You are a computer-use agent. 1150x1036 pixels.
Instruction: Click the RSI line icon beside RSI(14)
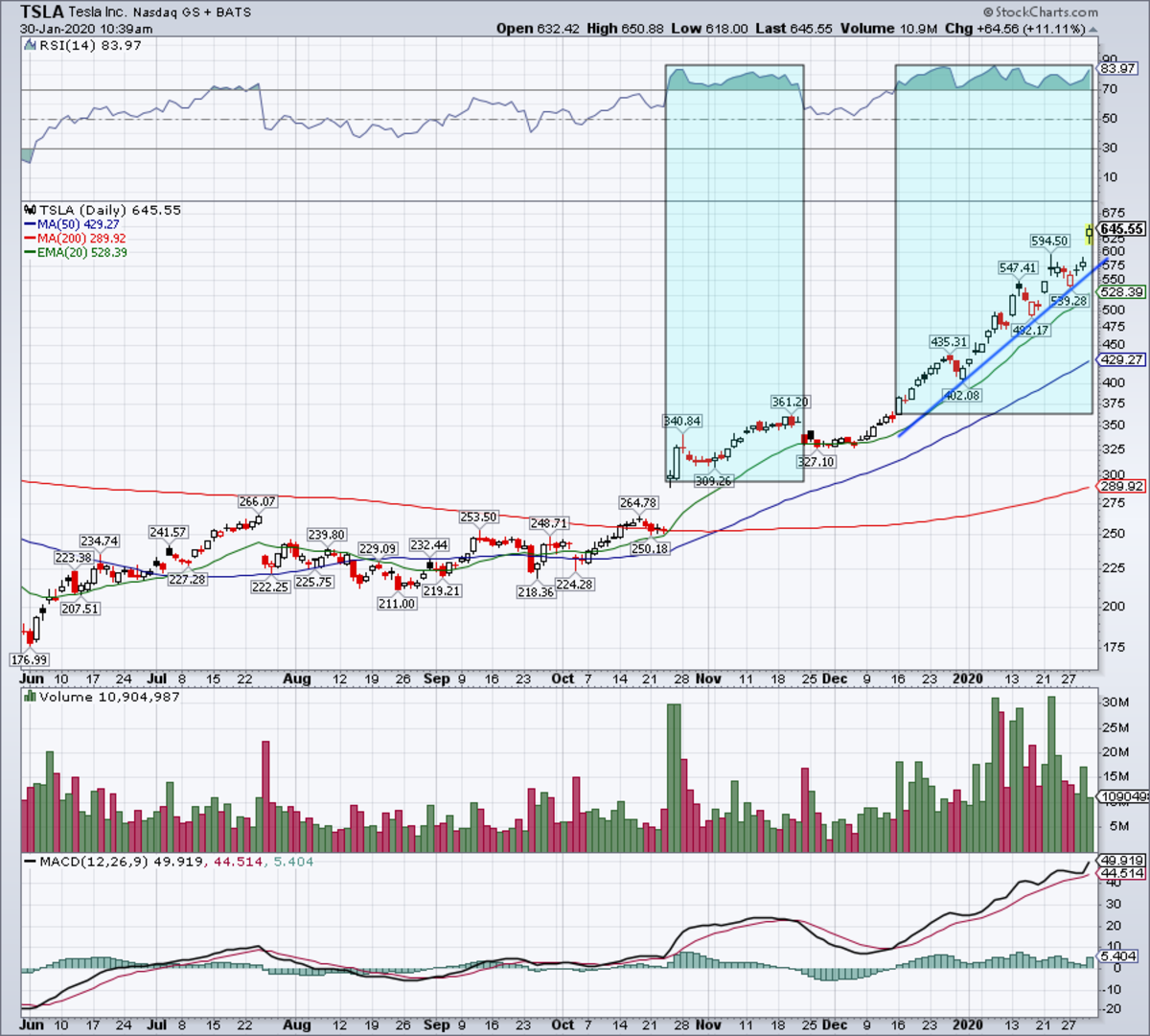pyautogui.click(x=28, y=45)
